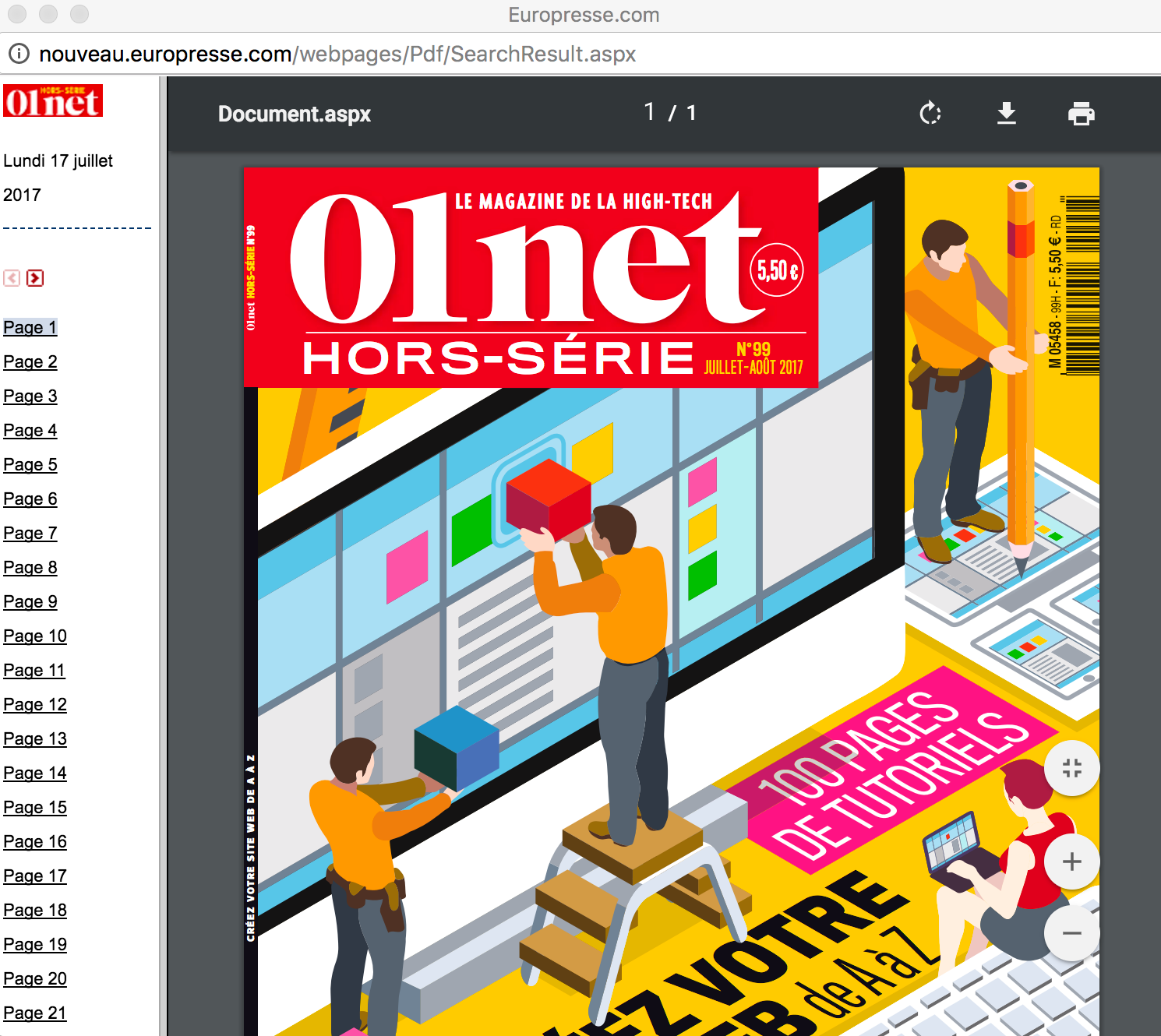Zoom in on the PDF
The height and width of the screenshot is (1036, 1161).
(x=1072, y=862)
